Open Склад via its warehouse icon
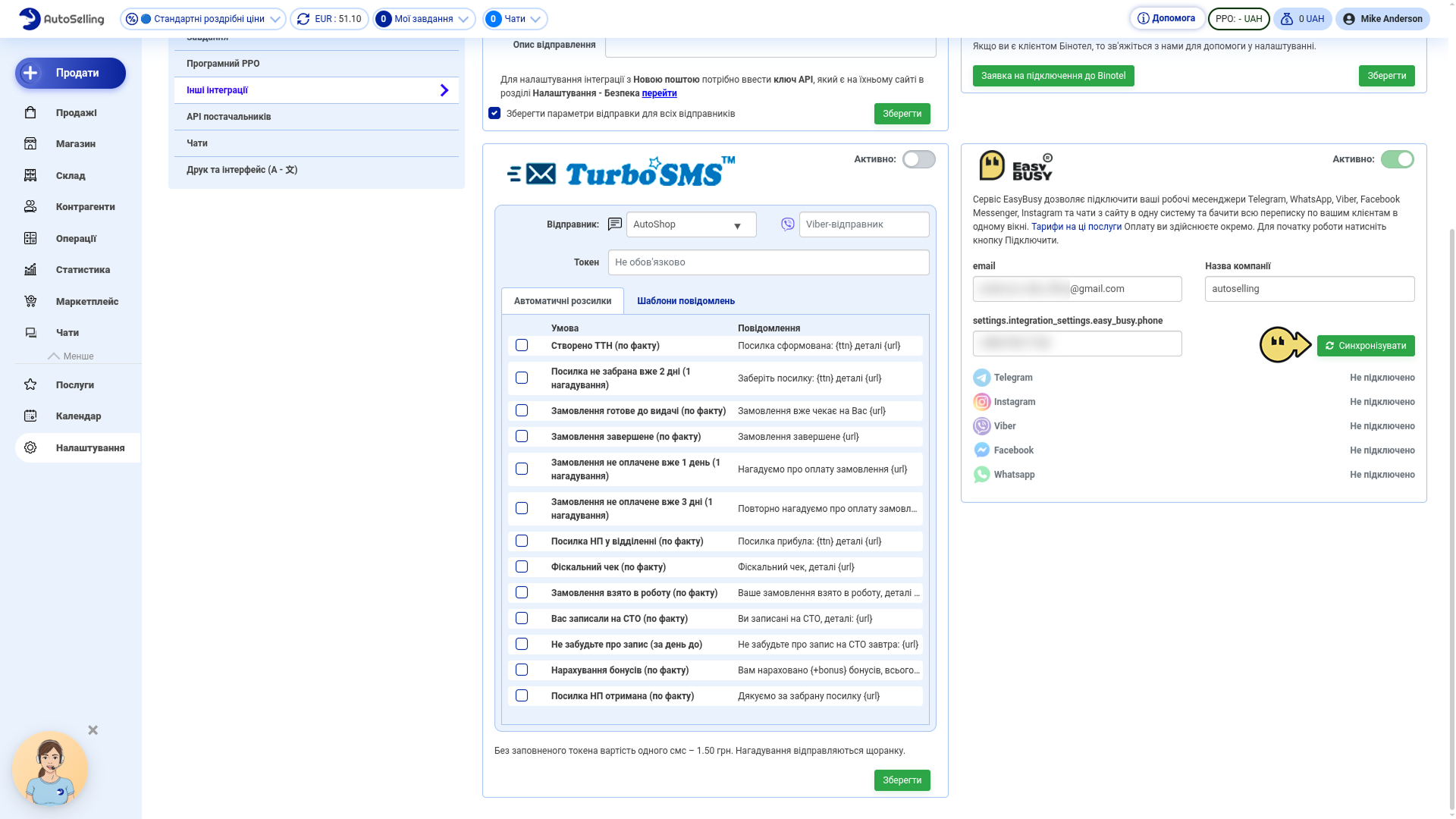Viewport: 1456px width, 819px height. 30,175
